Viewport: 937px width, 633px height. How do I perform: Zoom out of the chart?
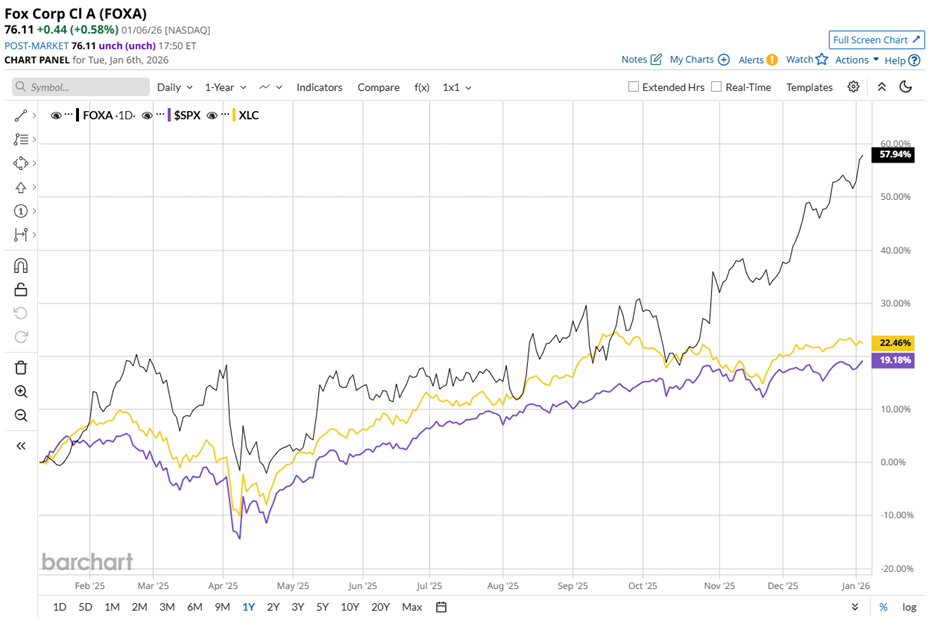click(21, 416)
